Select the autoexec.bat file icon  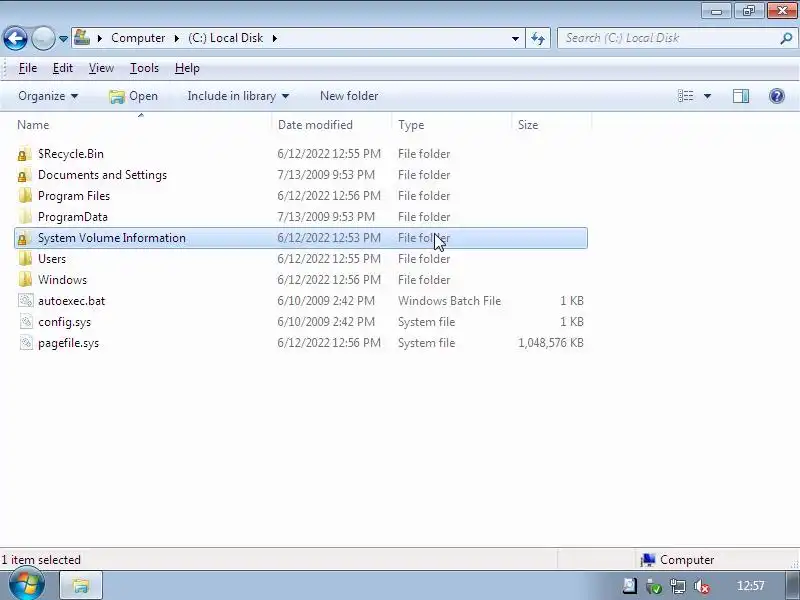coord(26,301)
